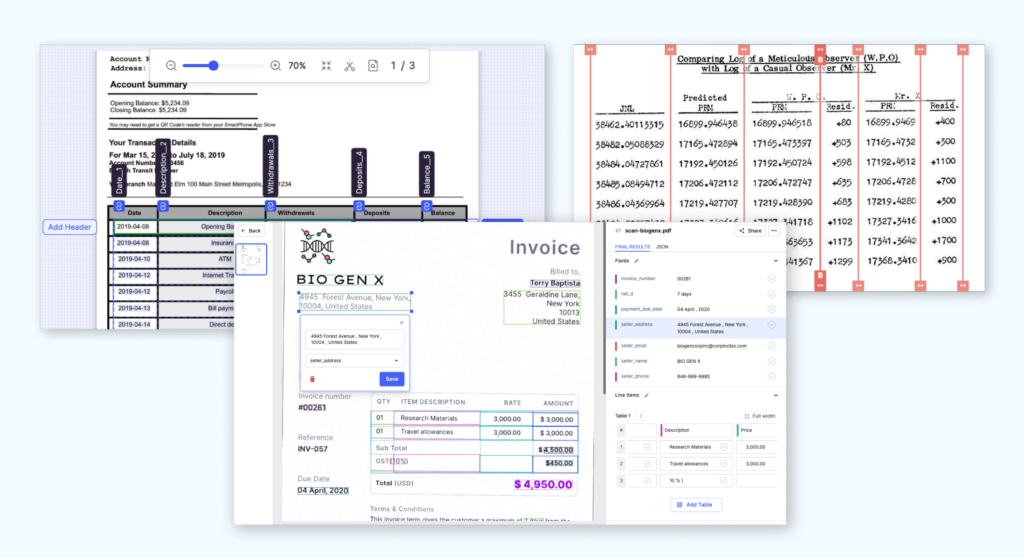The height and width of the screenshot is (558, 1024).
Task: Click the pencil edit icon beside Fields
Action: [x=637, y=261]
